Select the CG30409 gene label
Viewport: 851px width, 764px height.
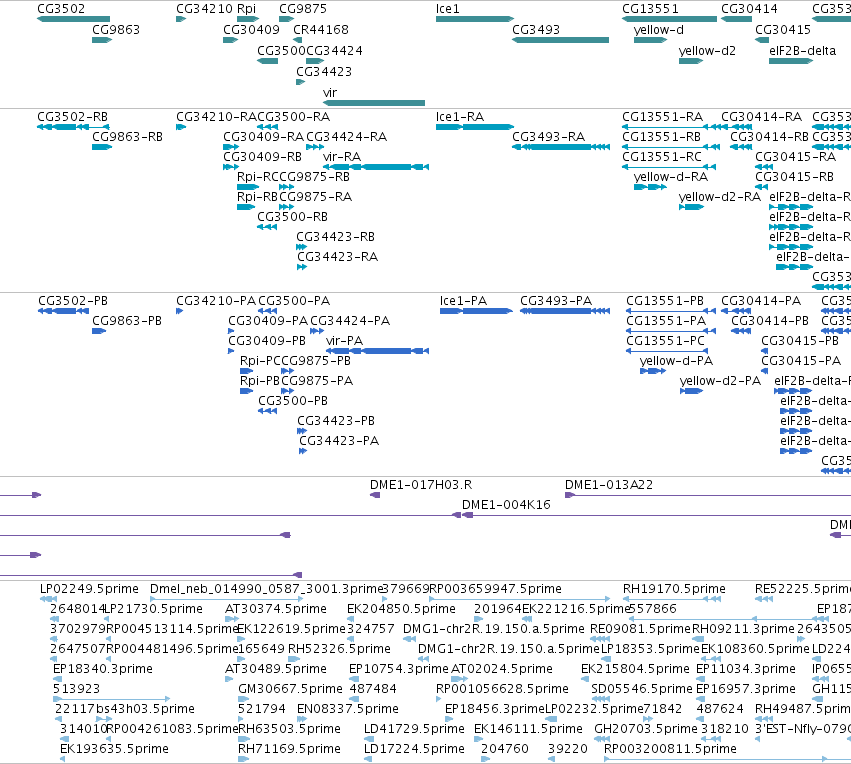pyautogui.click(x=251, y=29)
